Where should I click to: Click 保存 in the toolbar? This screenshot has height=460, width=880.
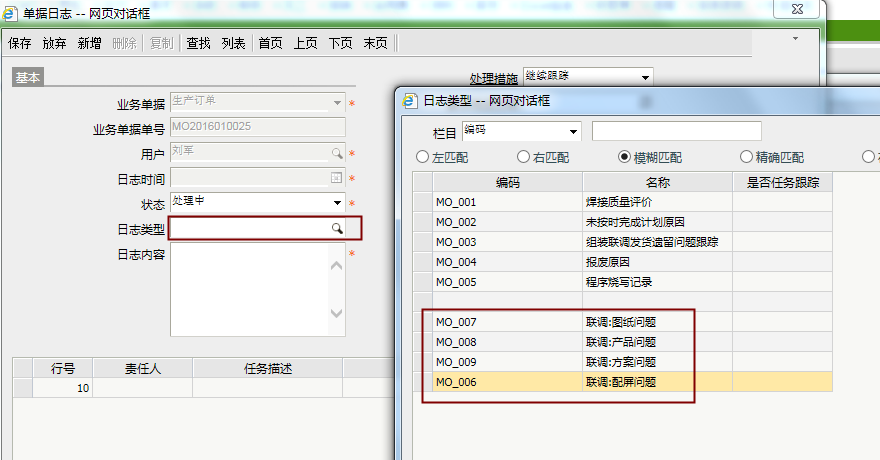(x=20, y=43)
